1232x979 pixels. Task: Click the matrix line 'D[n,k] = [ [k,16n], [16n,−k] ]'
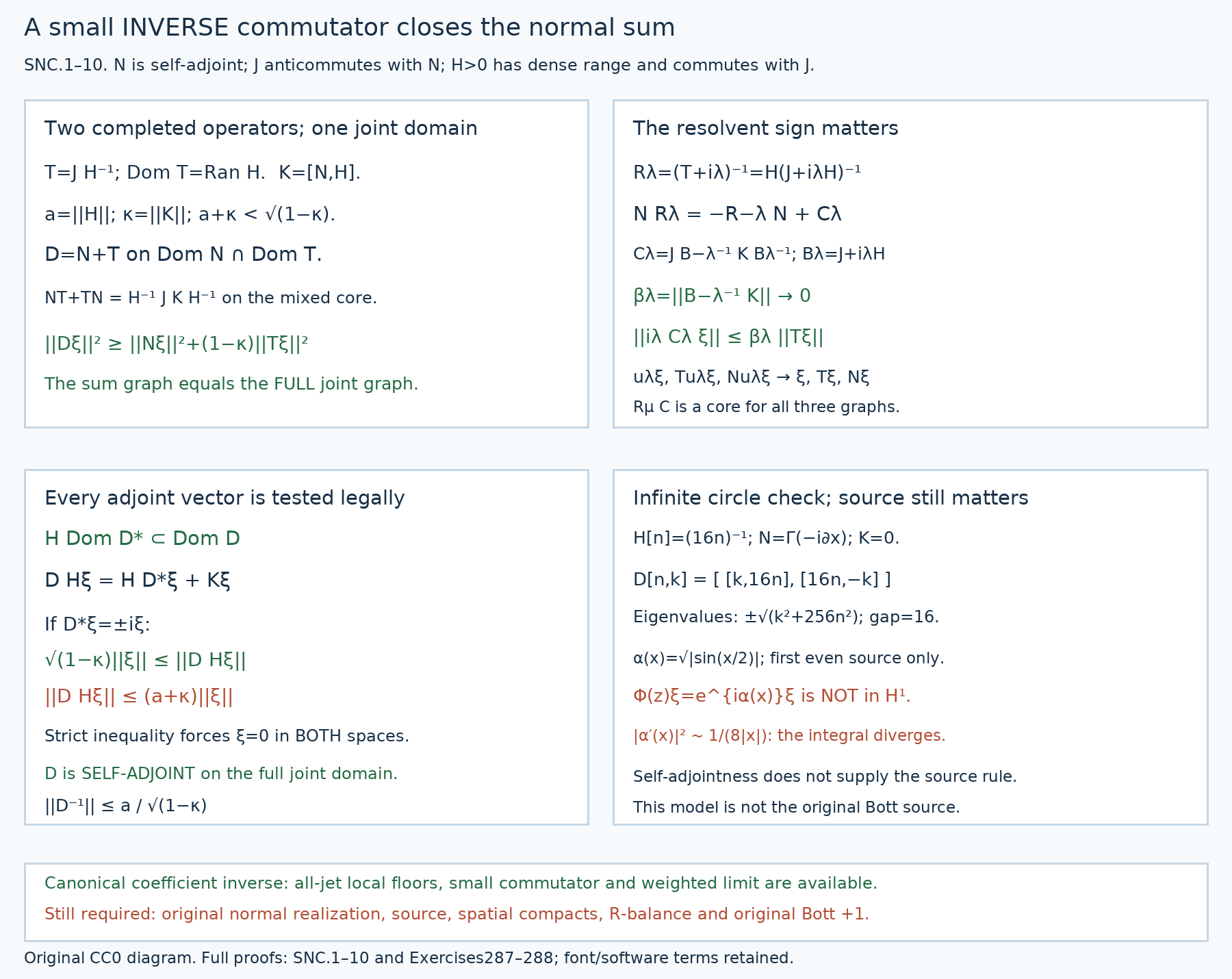point(762,580)
